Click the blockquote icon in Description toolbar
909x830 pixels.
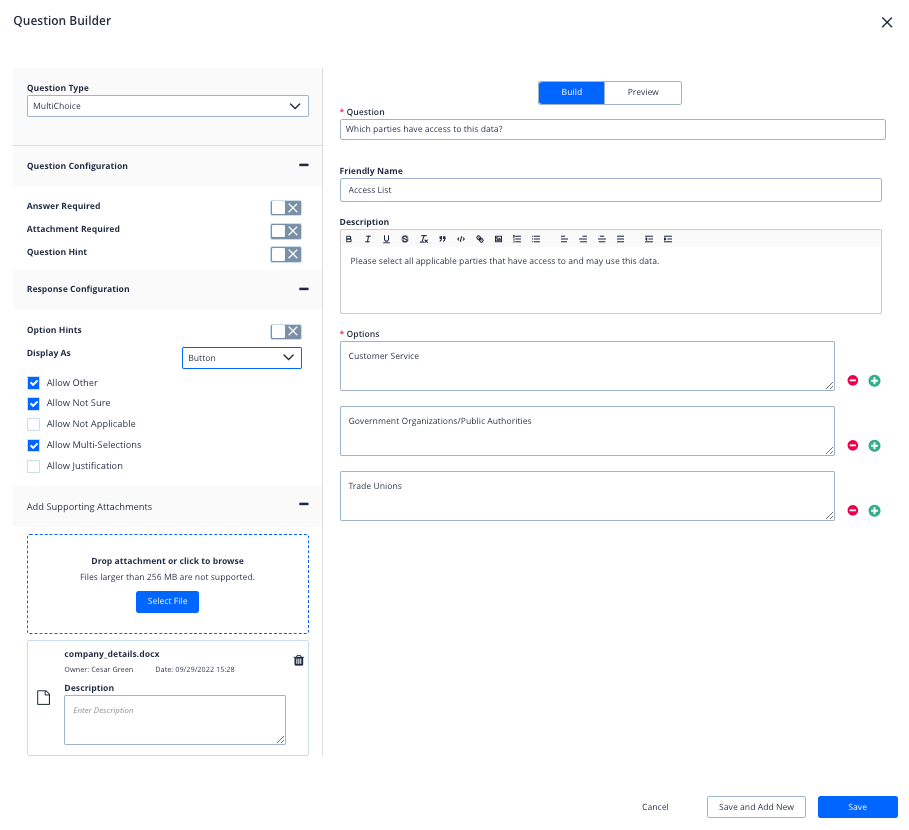pos(442,239)
